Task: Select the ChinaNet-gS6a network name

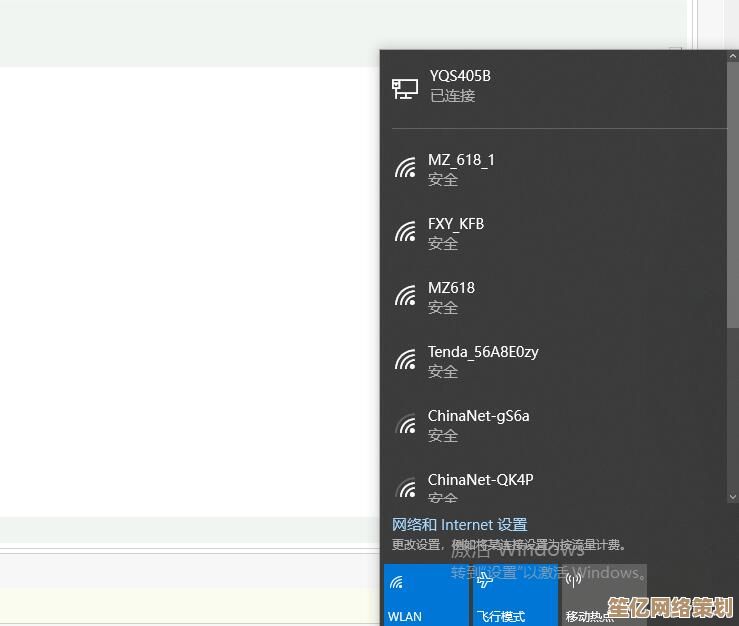Action: [x=478, y=416]
